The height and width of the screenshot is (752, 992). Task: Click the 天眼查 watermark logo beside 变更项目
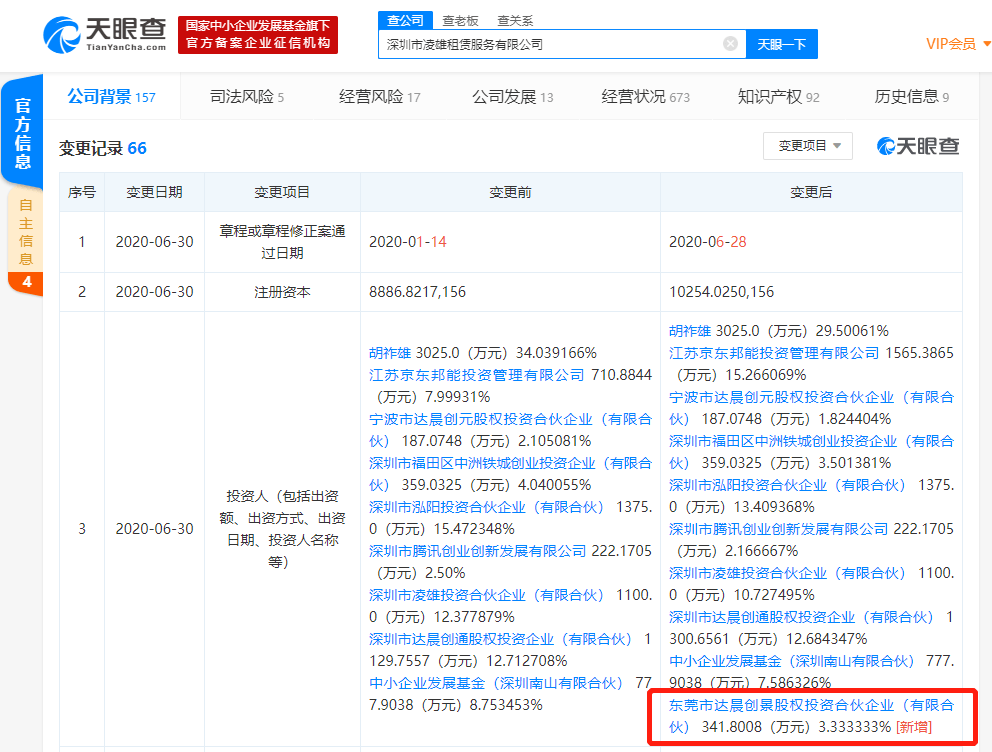coord(917,146)
